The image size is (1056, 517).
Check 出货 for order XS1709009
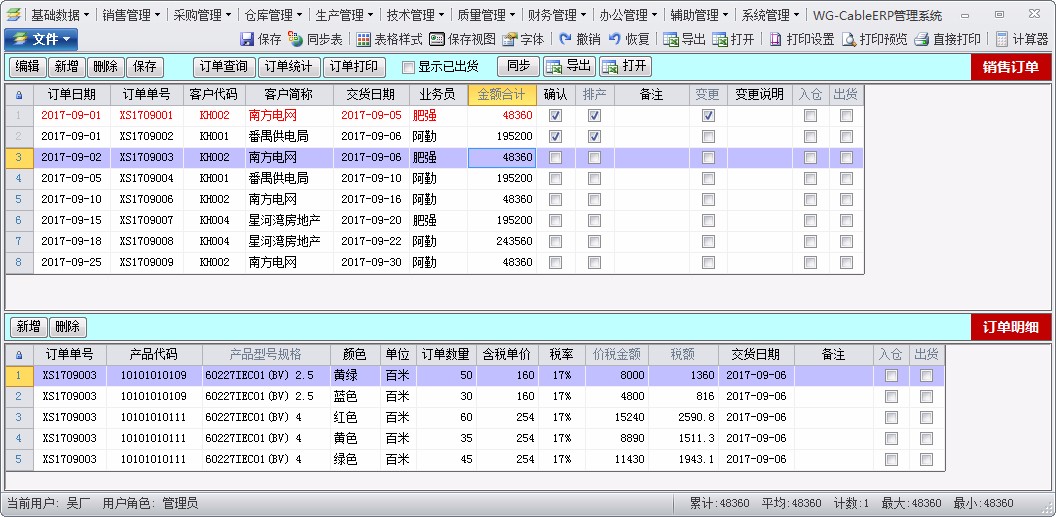847,262
